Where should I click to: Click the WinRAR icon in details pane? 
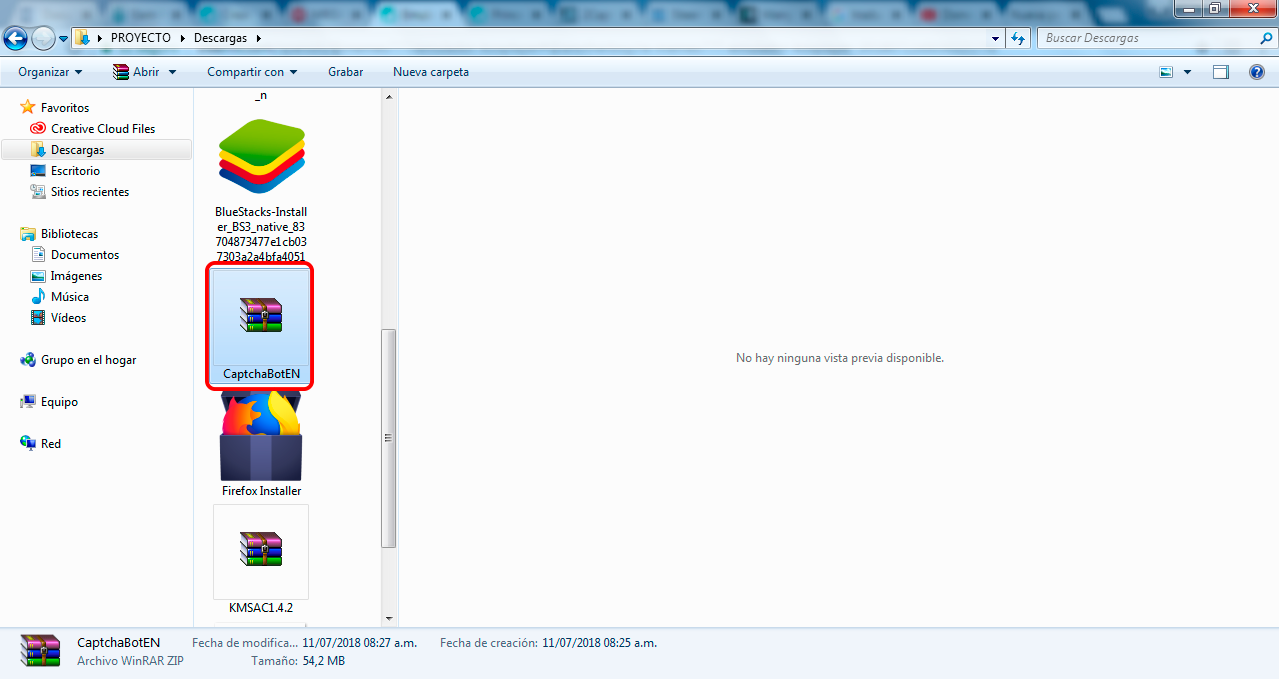(x=40, y=650)
